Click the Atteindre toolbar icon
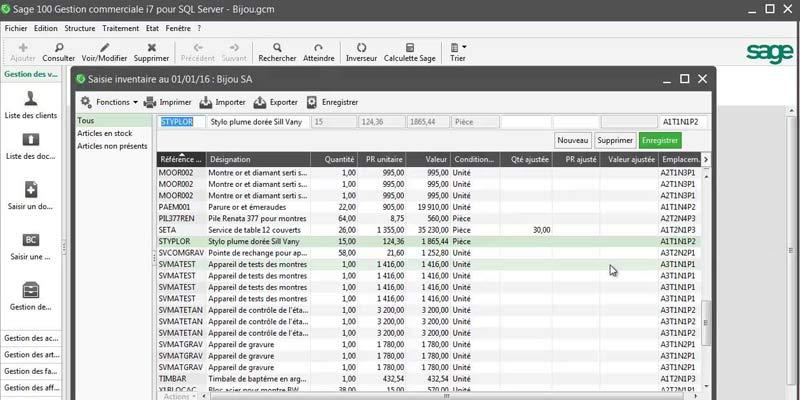The image size is (800, 400). [x=318, y=47]
